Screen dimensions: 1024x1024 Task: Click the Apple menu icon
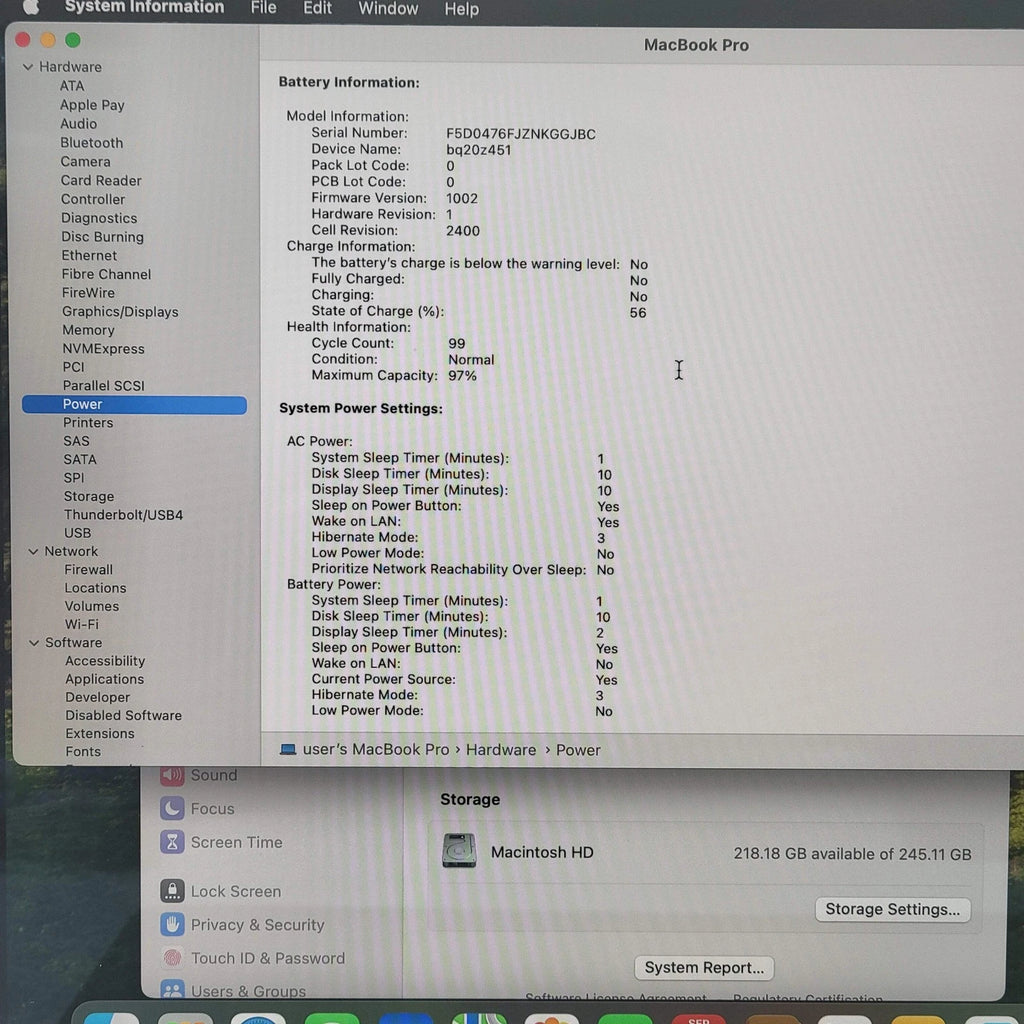[30, 7]
